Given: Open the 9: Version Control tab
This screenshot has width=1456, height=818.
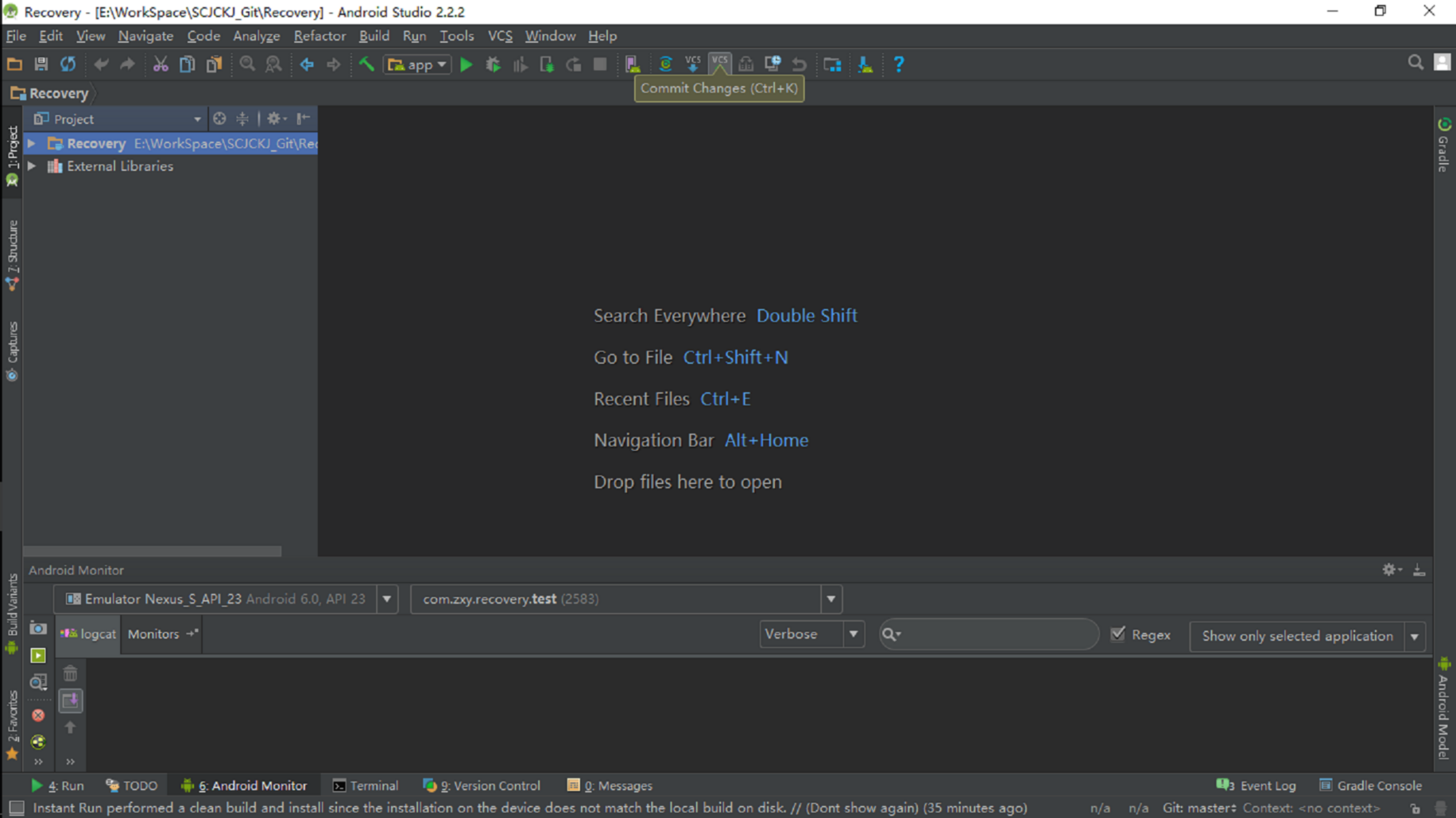Looking at the screenshot, I should (x=482, y=785).
